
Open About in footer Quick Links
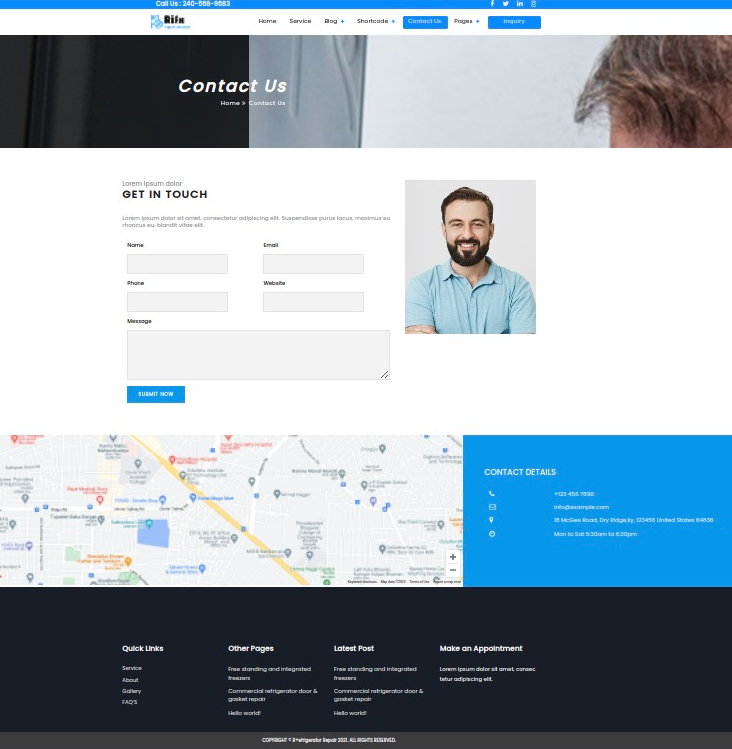(130, 680)
